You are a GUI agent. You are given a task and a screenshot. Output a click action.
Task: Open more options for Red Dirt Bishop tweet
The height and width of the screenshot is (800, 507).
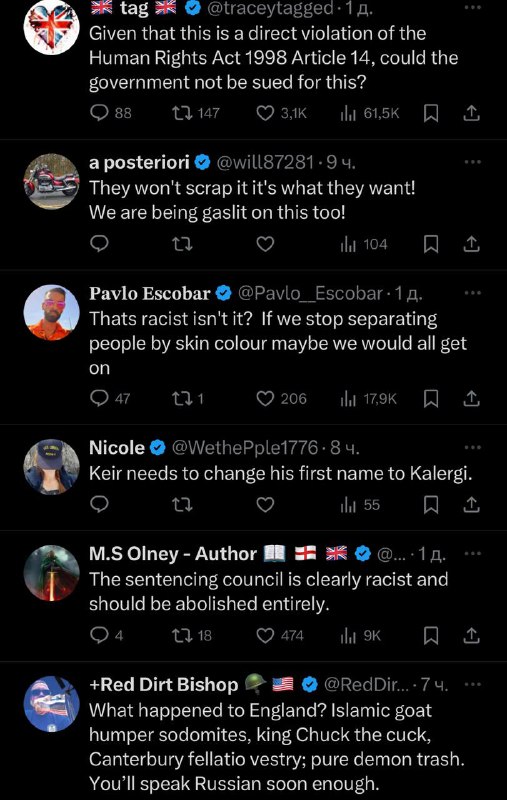click(x=472, y=684)
